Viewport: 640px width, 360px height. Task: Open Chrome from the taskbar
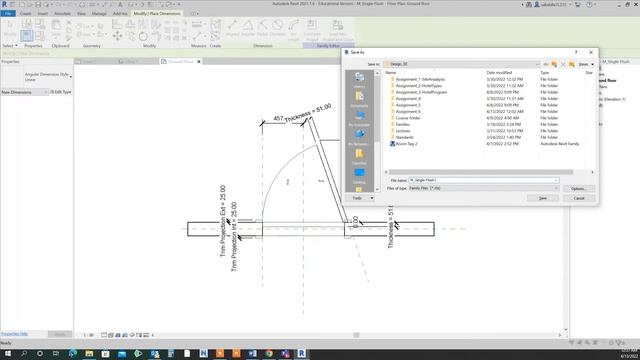(269, 353)
